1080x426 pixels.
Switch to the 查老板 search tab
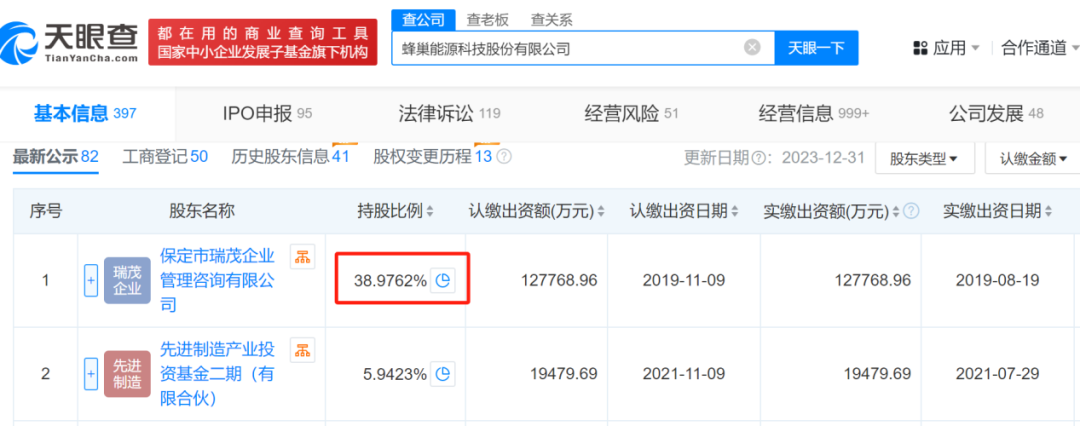(488, 20)
